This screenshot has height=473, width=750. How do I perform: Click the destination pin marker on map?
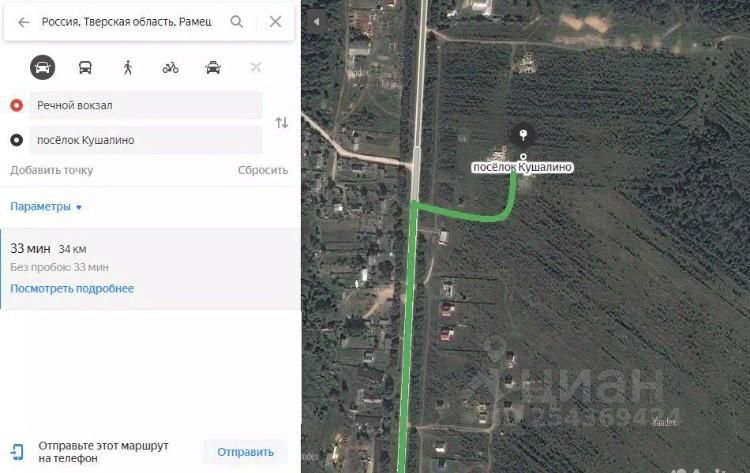[523, 135]
